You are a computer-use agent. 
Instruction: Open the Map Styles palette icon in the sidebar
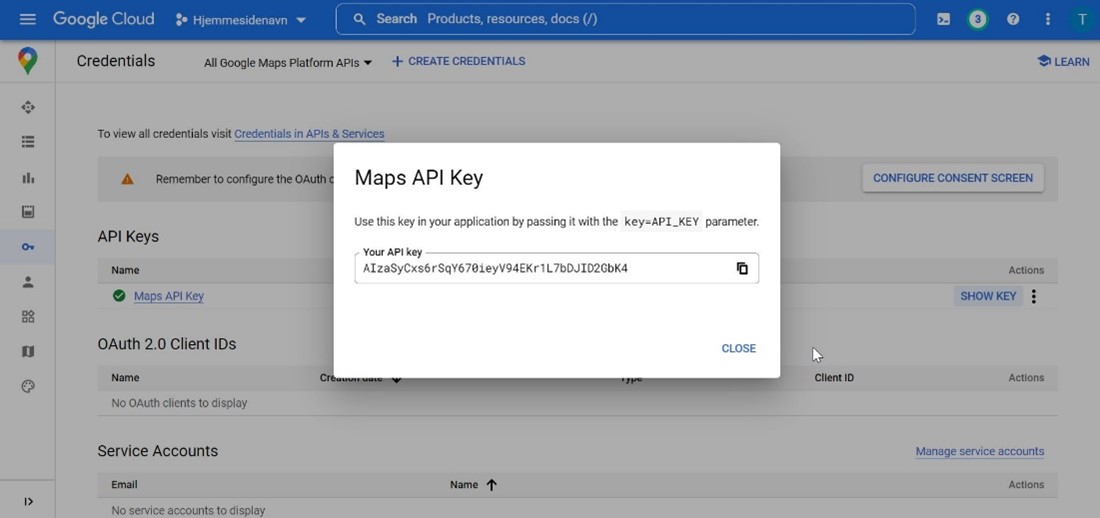click(27, 386)
